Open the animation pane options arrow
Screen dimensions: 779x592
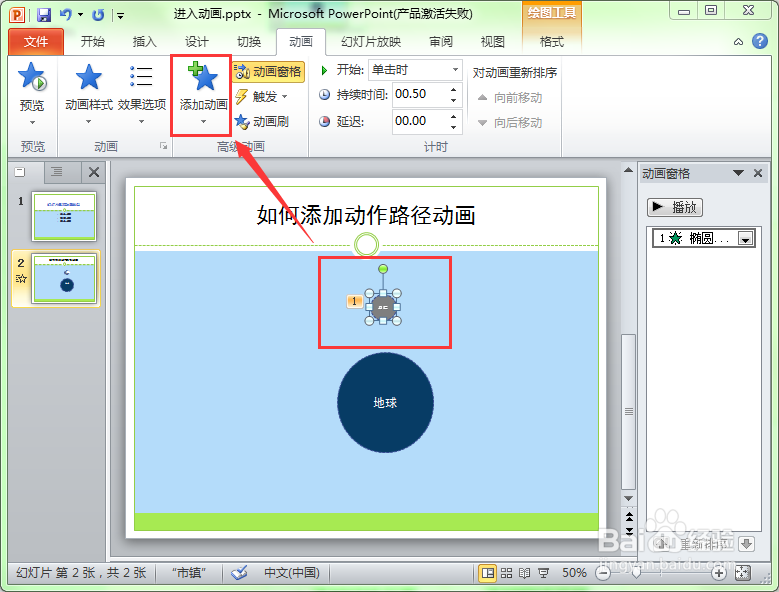(738, 173)
